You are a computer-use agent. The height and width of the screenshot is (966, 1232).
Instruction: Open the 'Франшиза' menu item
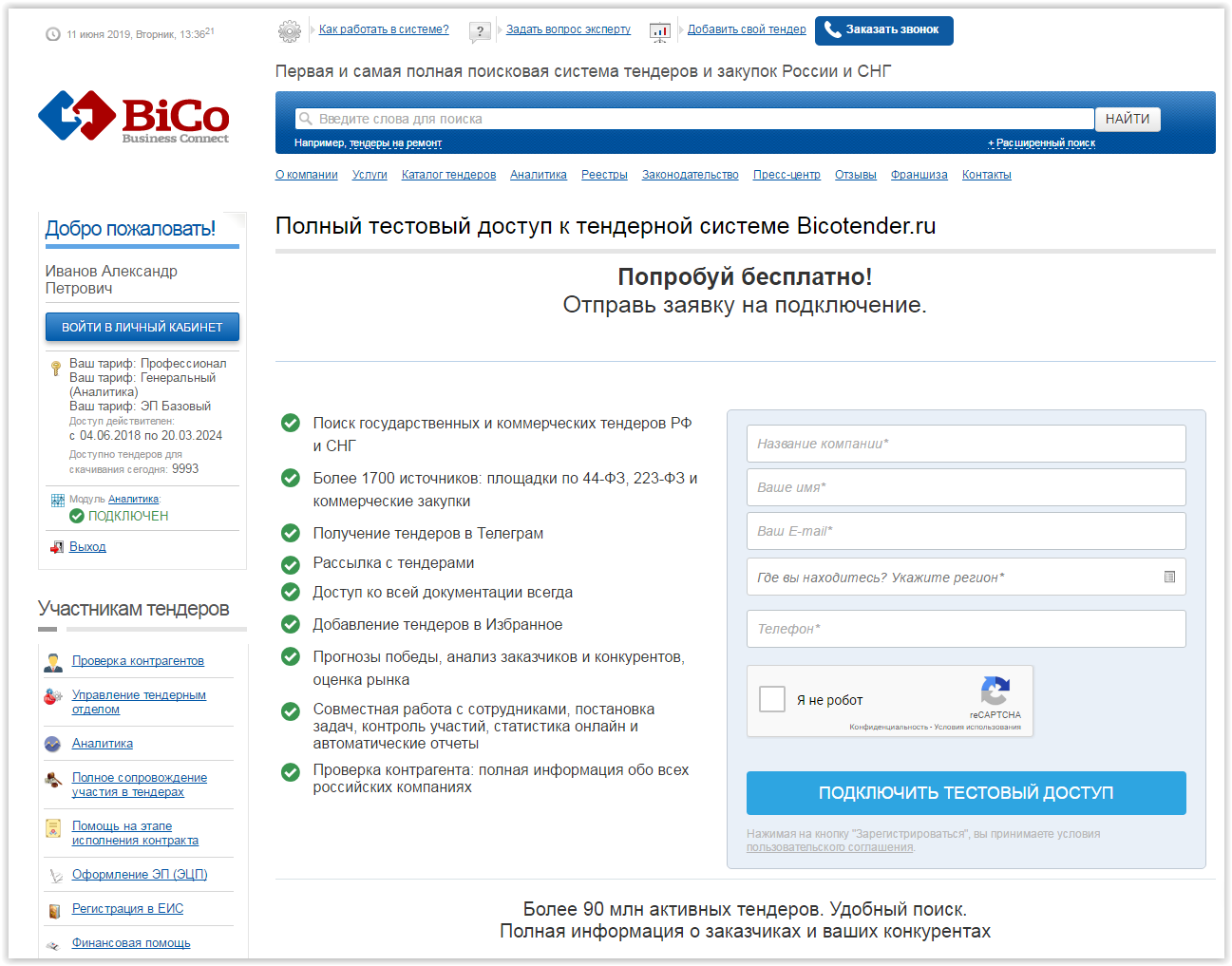pos(919,175)
